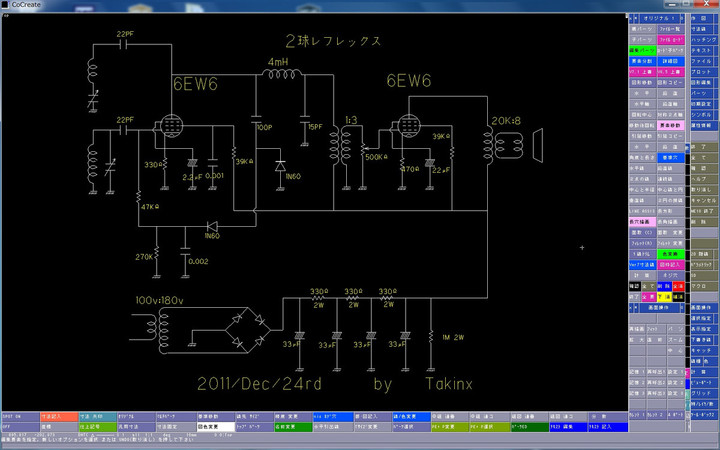The width and height of the screenshot is (720, 450).
Task: Open the シンボル symbol panel
Action: [x=703, y=113]
